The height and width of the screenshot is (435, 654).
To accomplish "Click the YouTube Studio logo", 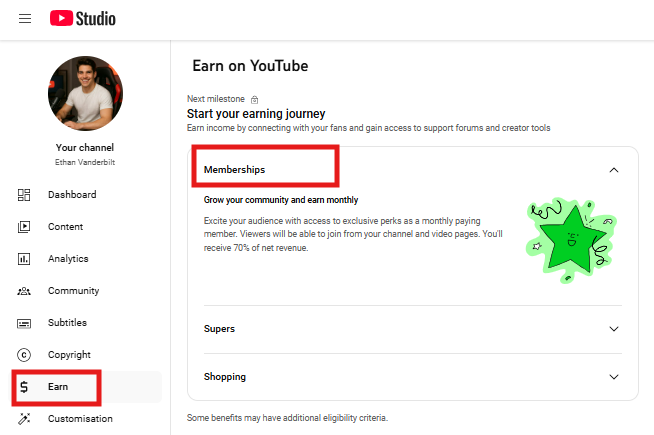I will point(83,18).
